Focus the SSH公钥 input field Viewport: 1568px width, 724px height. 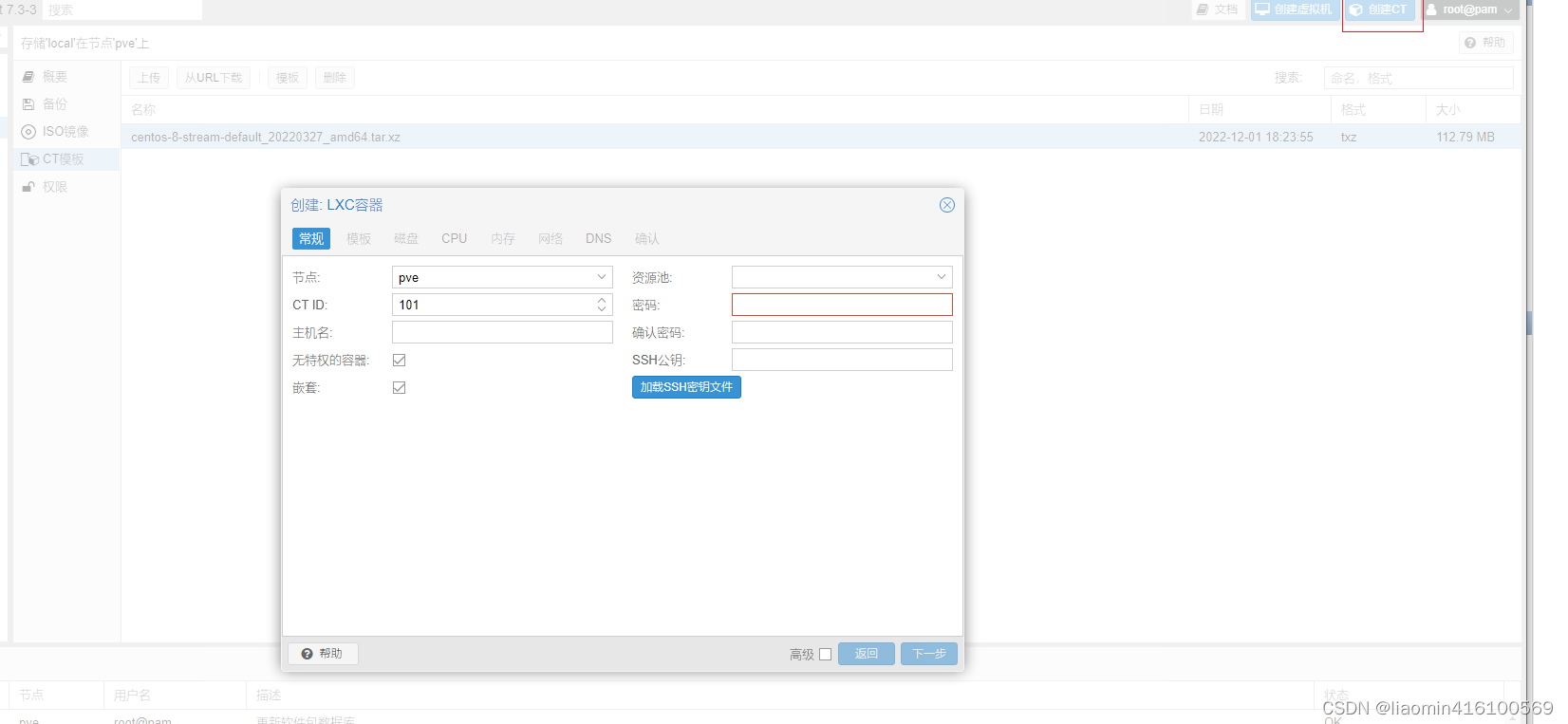coord(842,360)
